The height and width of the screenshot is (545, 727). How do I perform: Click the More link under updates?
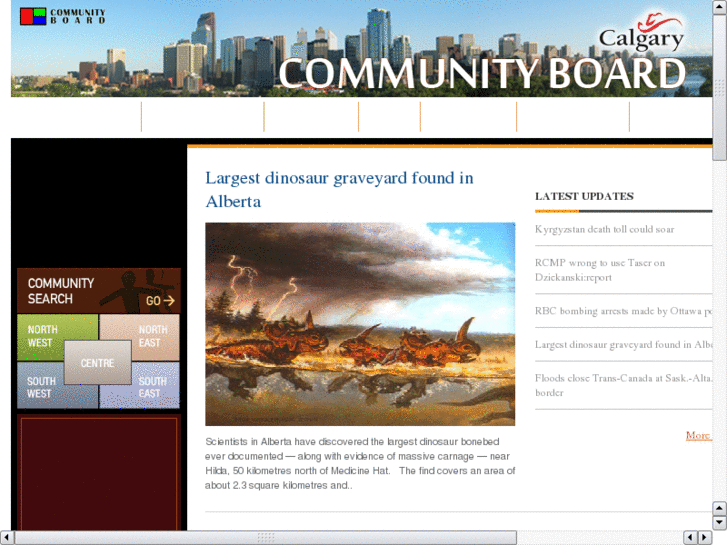pyautogui.click(x=698, y=435)
